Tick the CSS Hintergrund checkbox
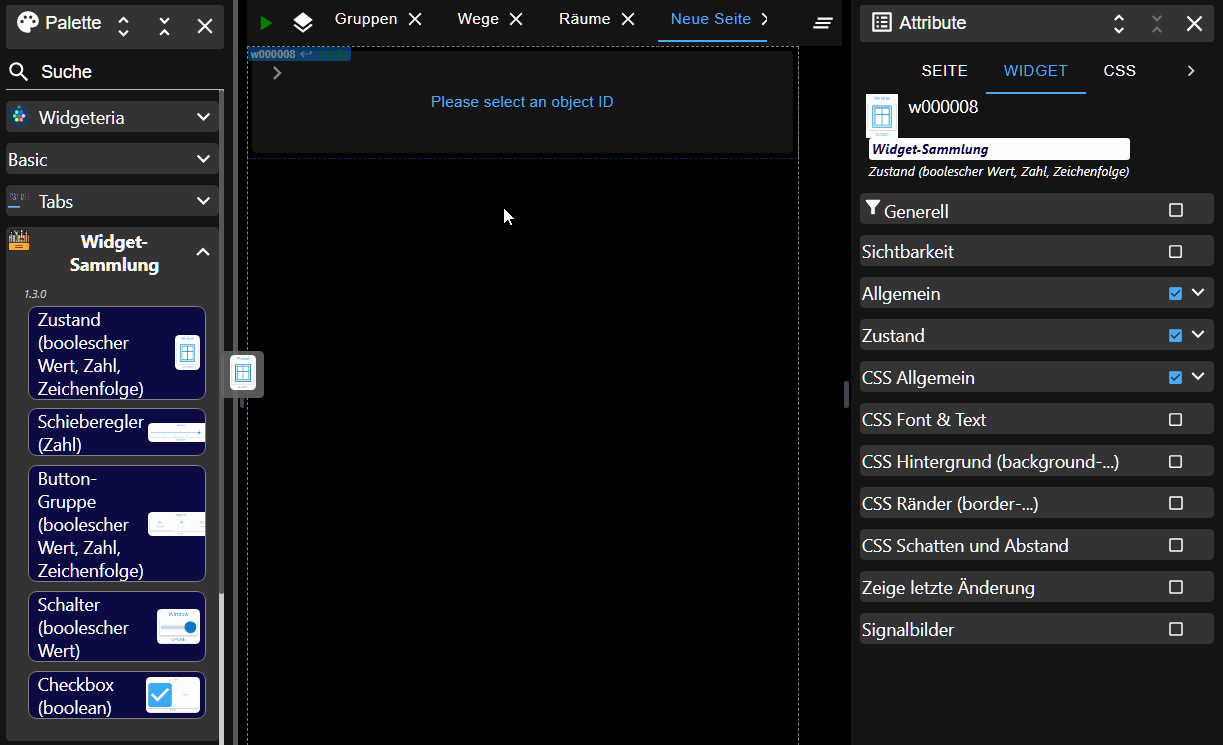Viewport: 1223px width, 745px height. point(1176,462)
